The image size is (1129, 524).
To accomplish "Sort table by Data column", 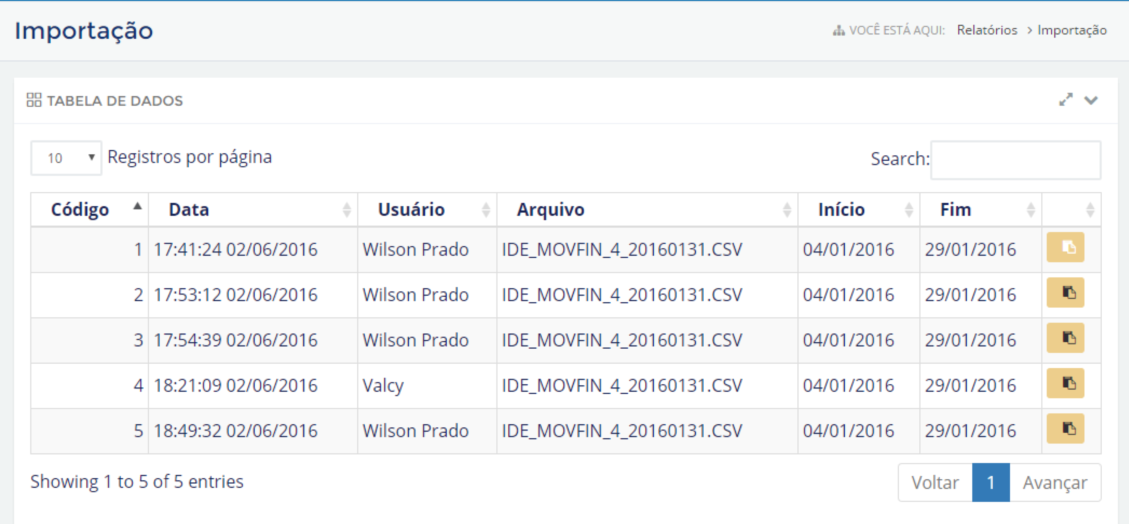I will [253, 210].
